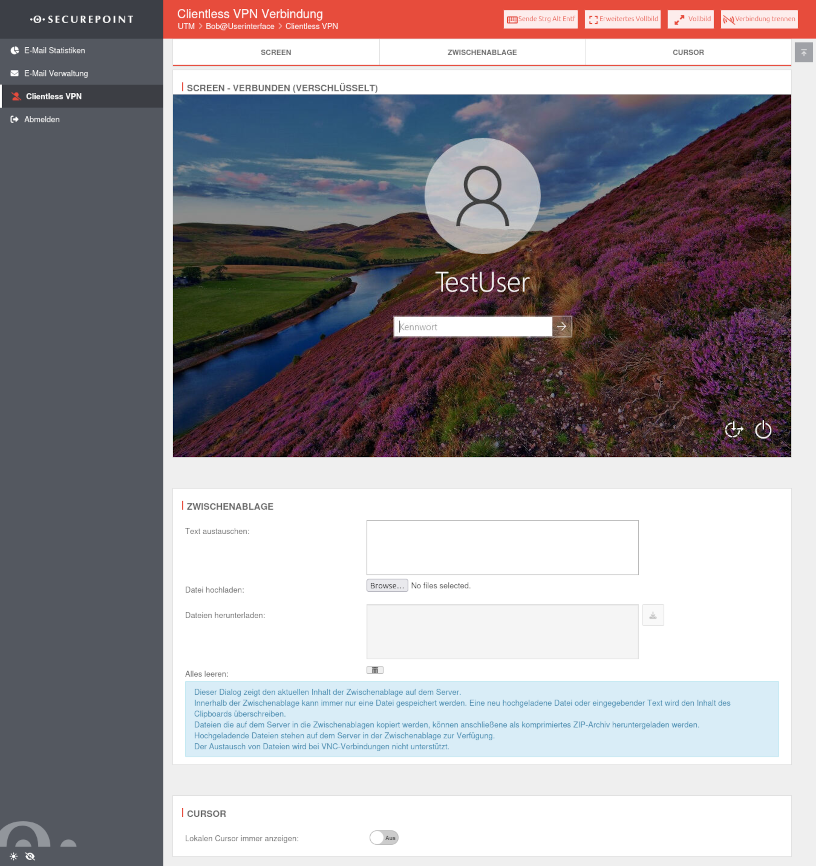The image size is (816, 866).
Task: Click the power icon on login screen
Action: tap(763, 430)
